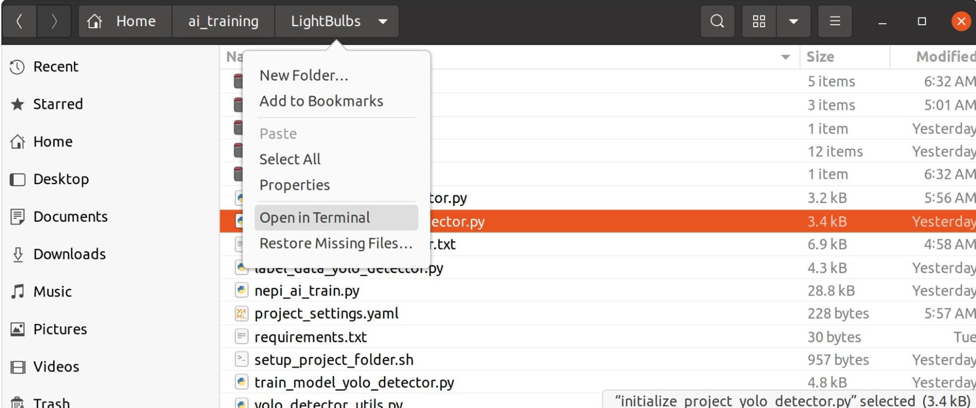Go forward with the right arrow

[54, 21]
